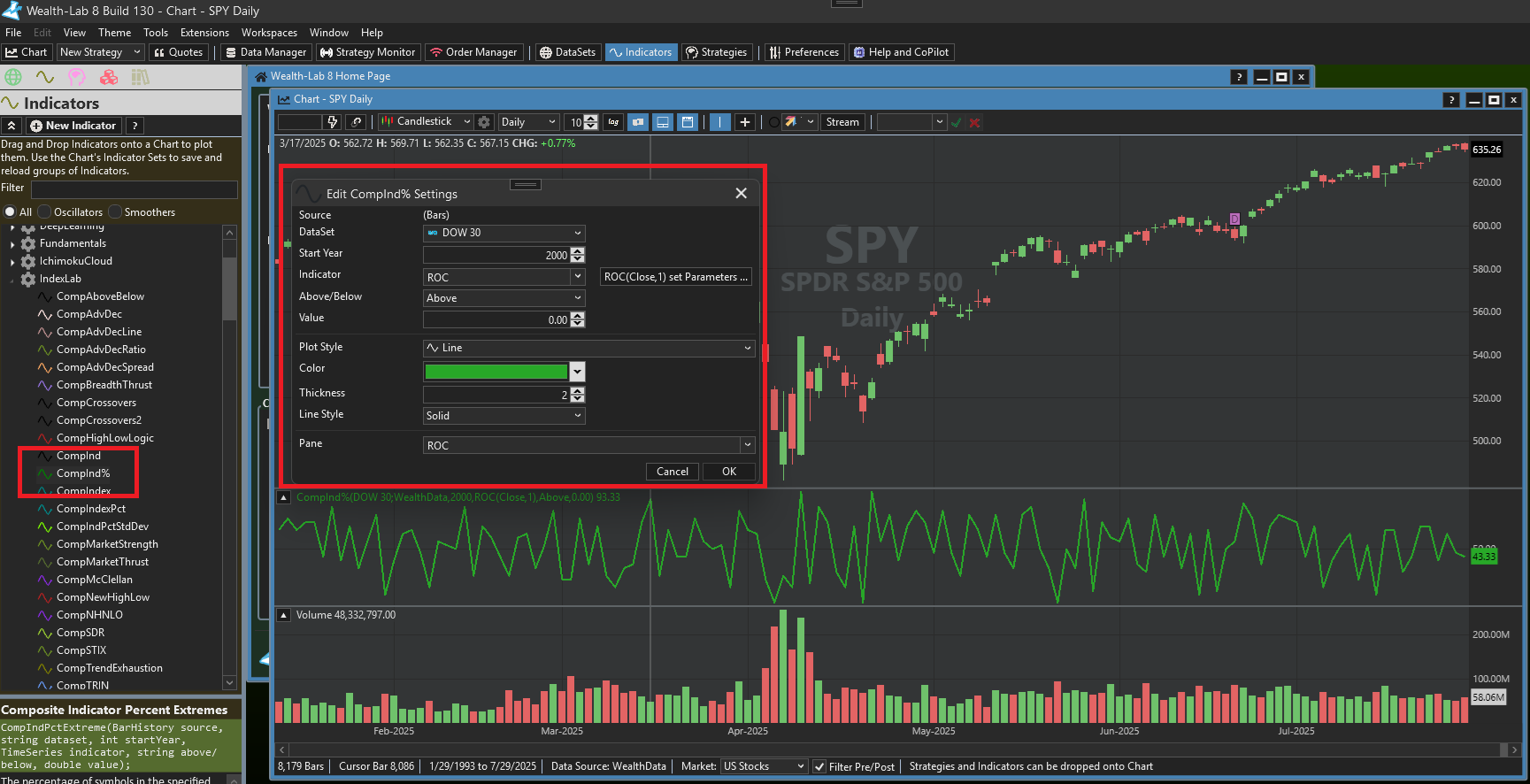Toggle the first blue pane display icon
1530x784 pixels.
[x=638, y=122]
